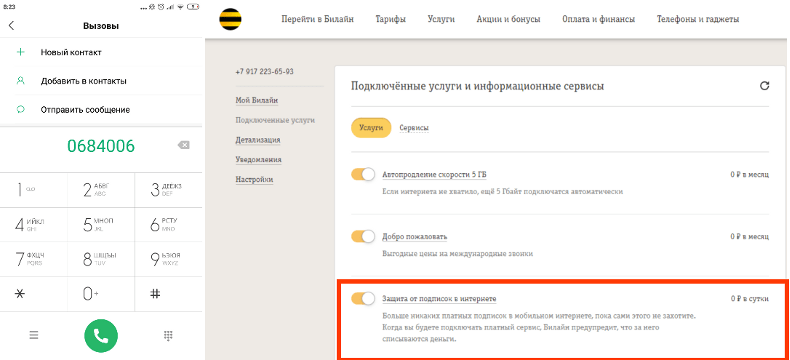790x360 pixels.
Task: Tap the person icon for Добавить в контакты
Action: click(x=21, y=81)
